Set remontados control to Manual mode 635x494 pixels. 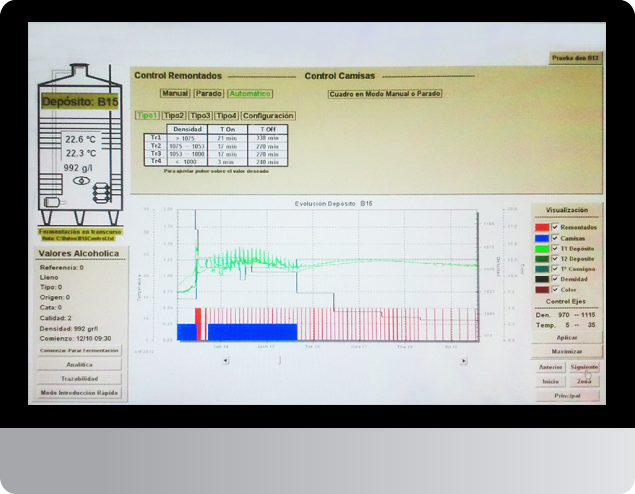[175, 93]
